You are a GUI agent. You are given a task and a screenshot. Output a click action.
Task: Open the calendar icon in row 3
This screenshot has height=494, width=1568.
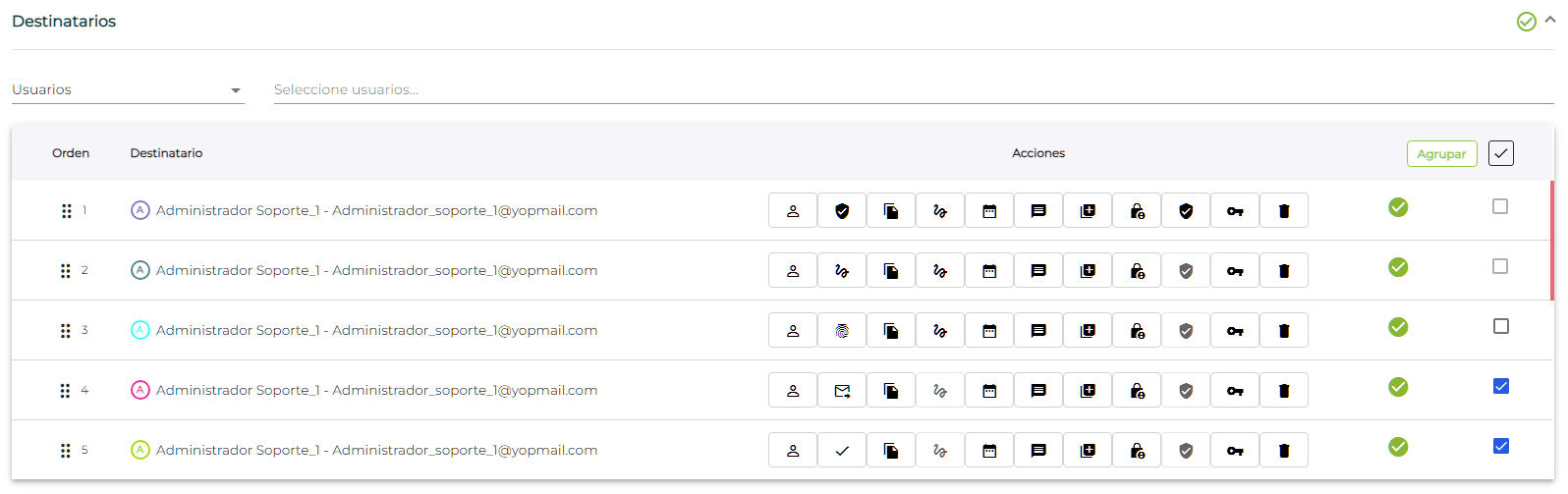[989, 331]
